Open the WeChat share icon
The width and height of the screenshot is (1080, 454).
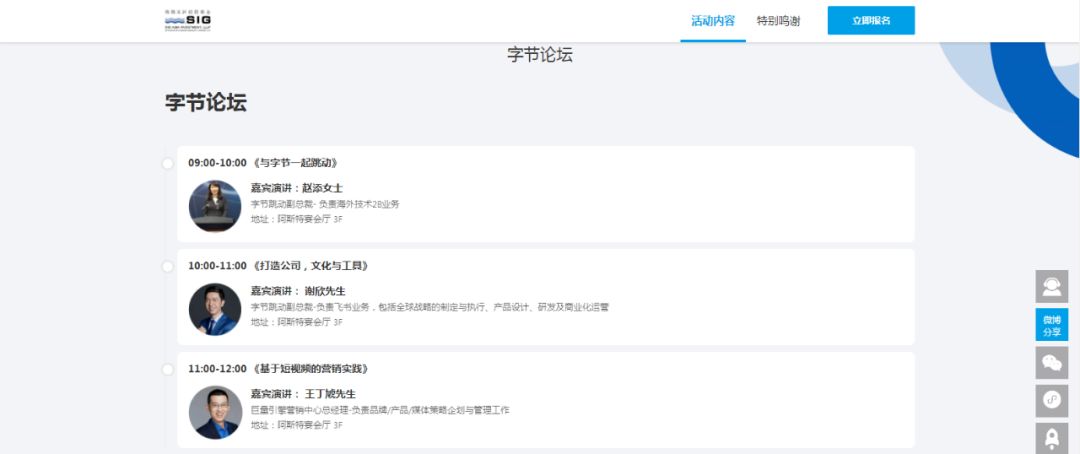tap(1052, 362)
